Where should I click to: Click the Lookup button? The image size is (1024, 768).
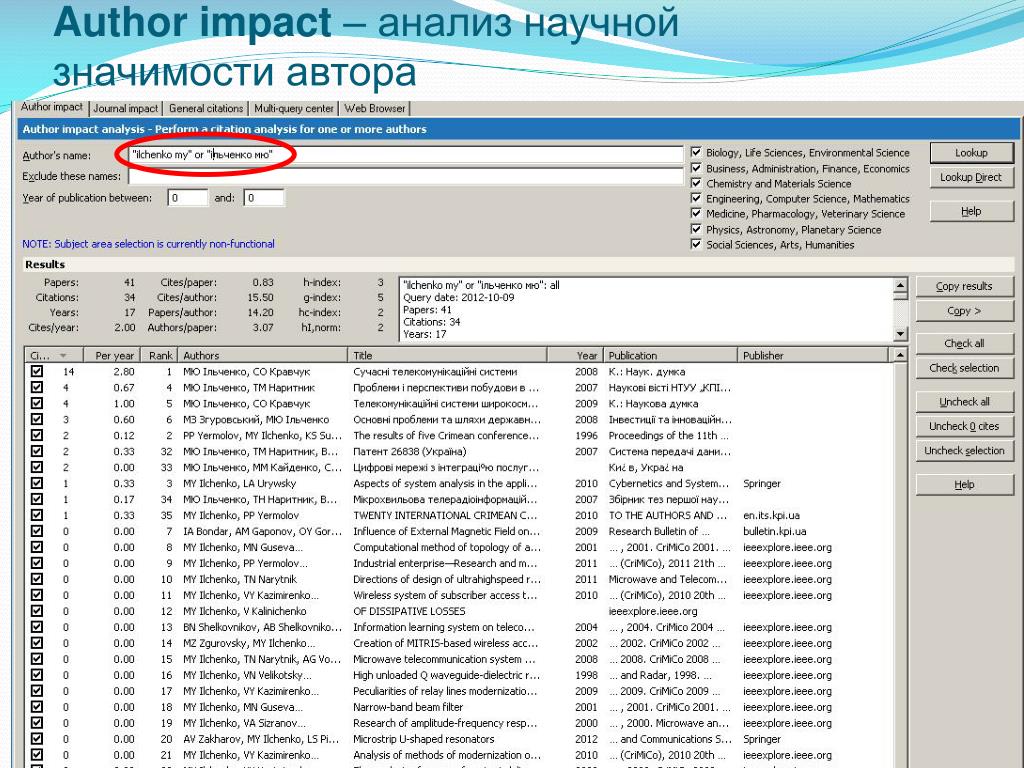click(971, 153)
